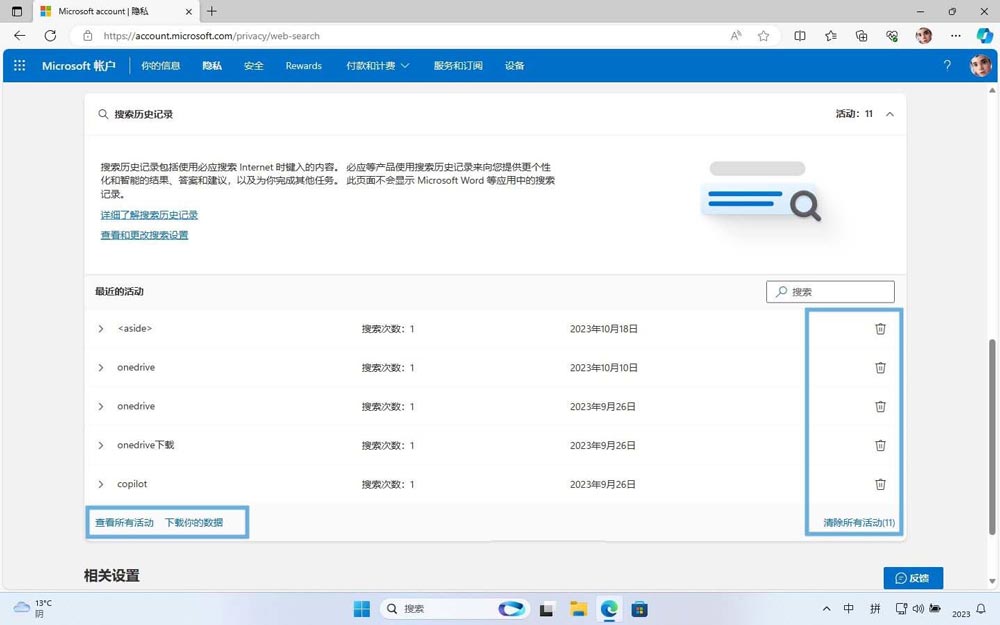Viewport: 1000px width, 625px height.
Task: Click the 搜索 search input box
Action: [x=830, y=291]
